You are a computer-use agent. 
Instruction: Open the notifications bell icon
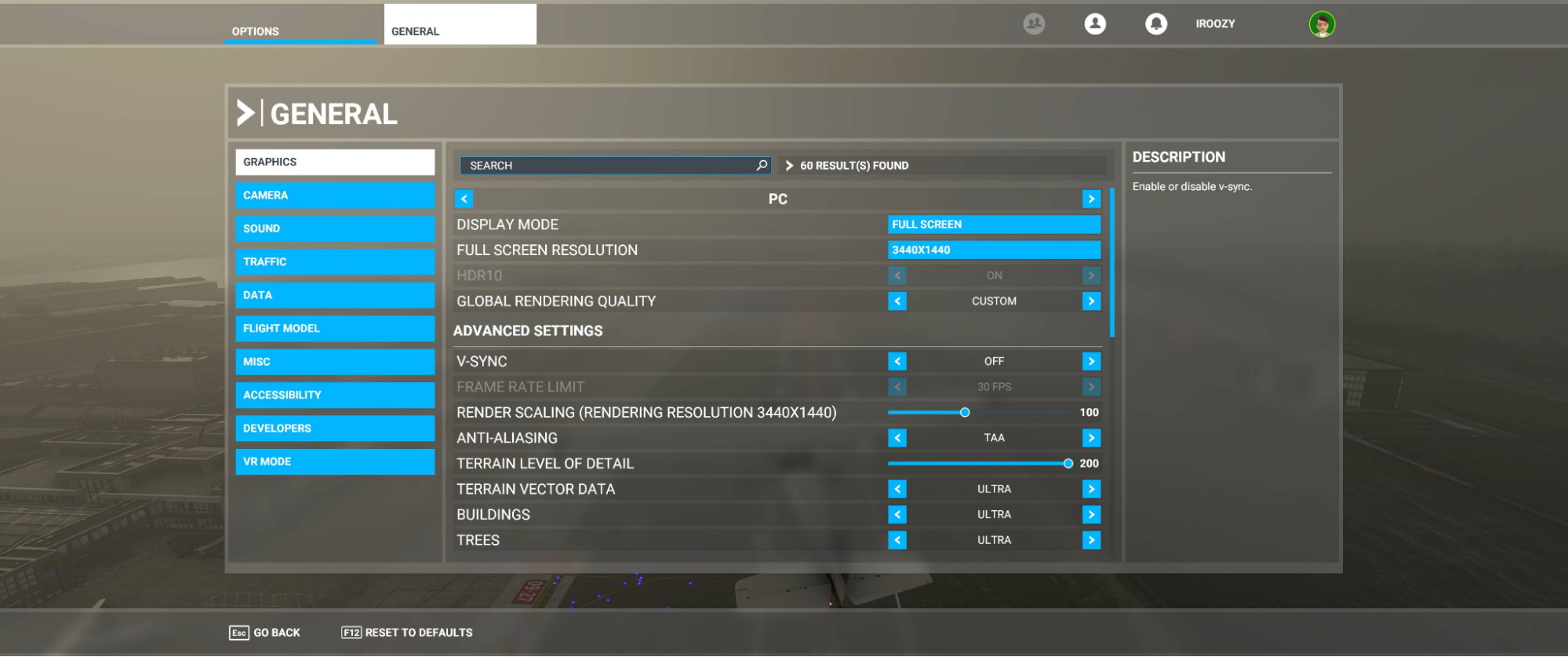click(x=1155, y=24)
